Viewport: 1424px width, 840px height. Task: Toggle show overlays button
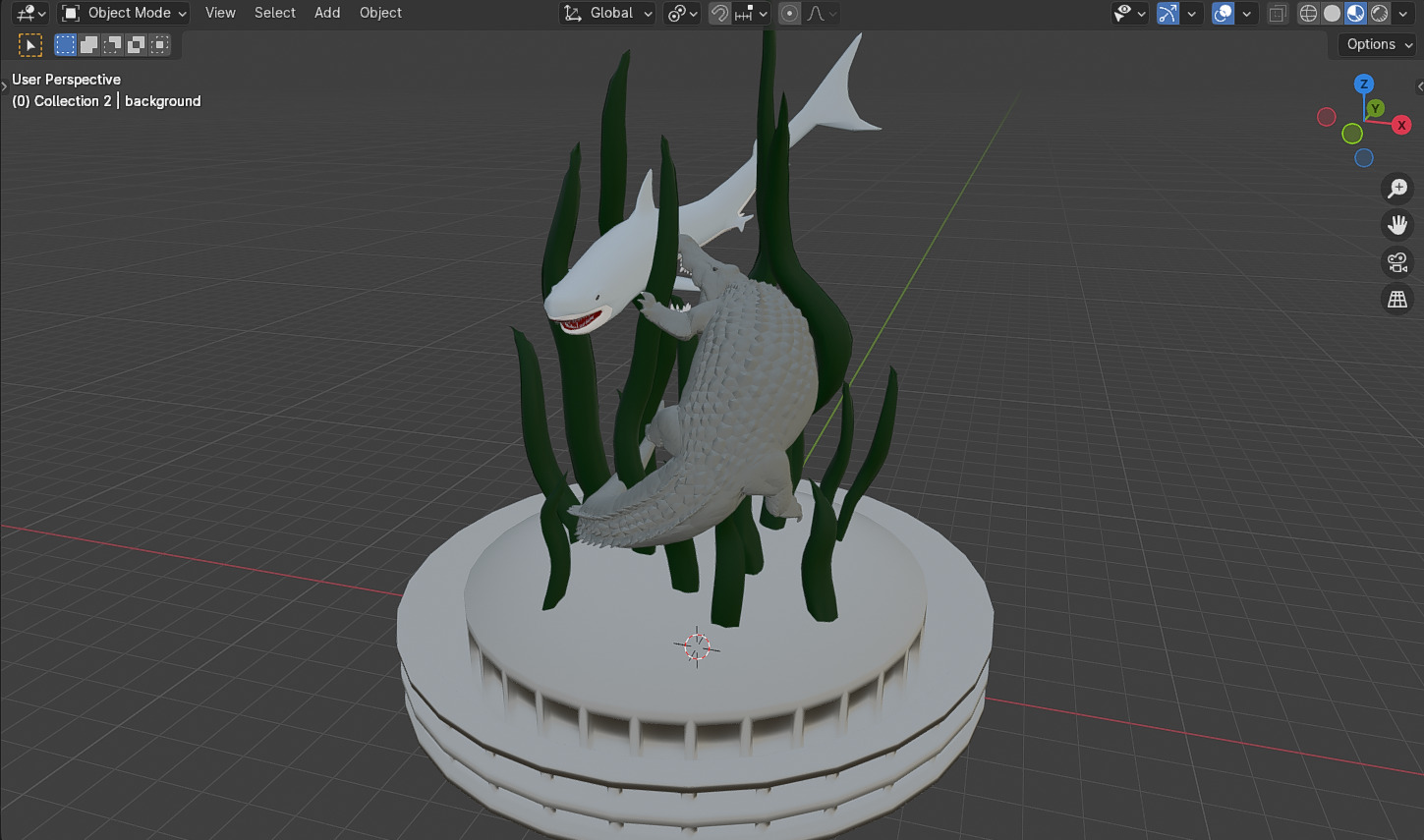tap(1223, 13)
